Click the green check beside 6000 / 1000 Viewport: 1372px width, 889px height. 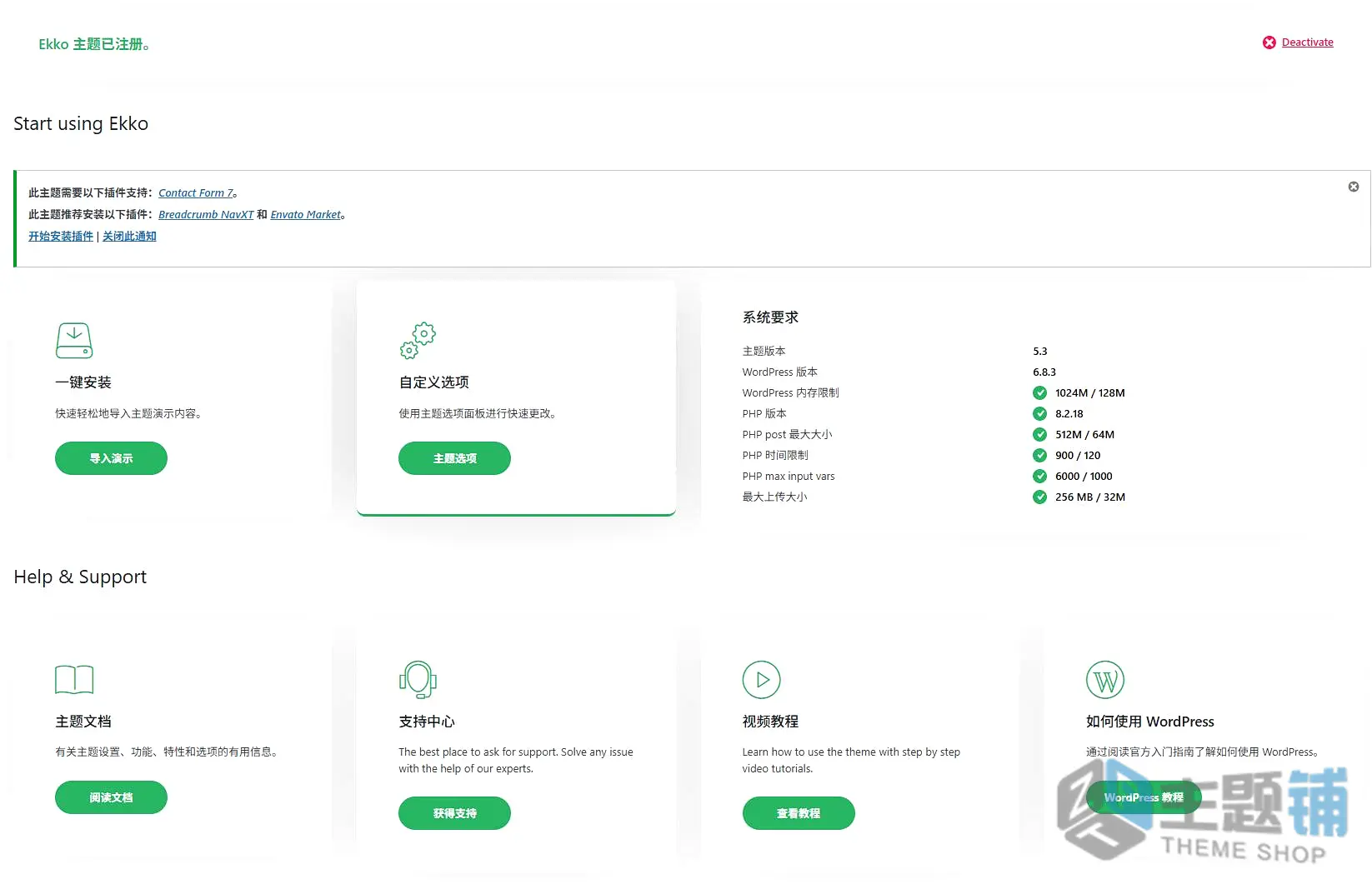pyautogui.click(x=1039, y=477)
